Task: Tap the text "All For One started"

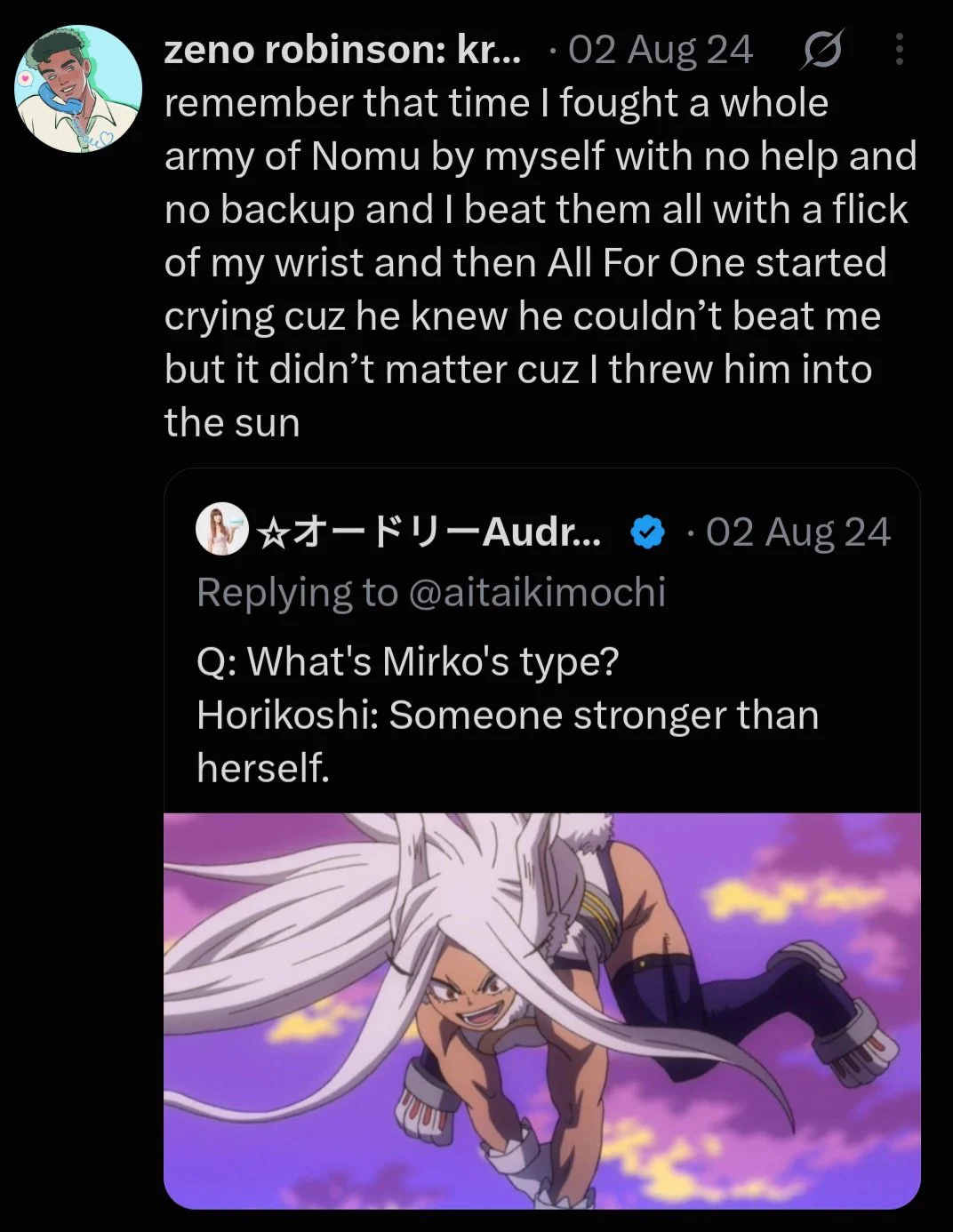Action: (x=717, y=263)
